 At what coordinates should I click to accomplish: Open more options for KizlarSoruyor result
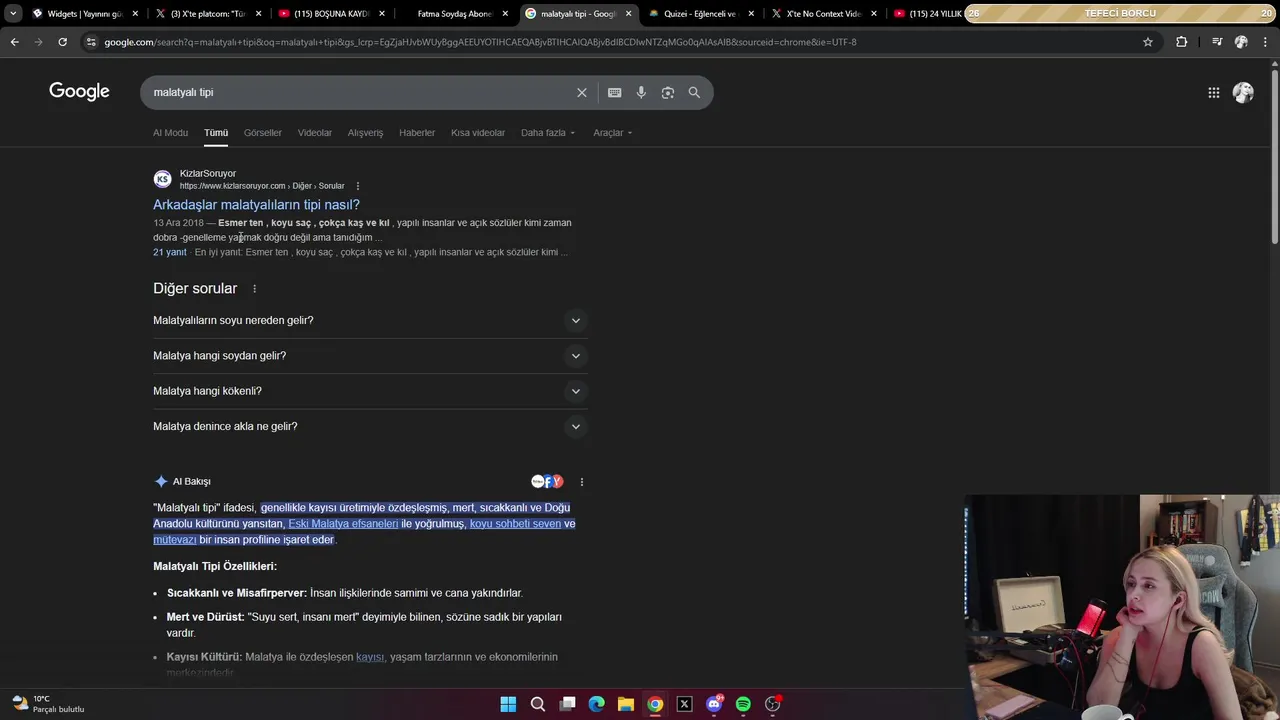click(x=357, y=186)
